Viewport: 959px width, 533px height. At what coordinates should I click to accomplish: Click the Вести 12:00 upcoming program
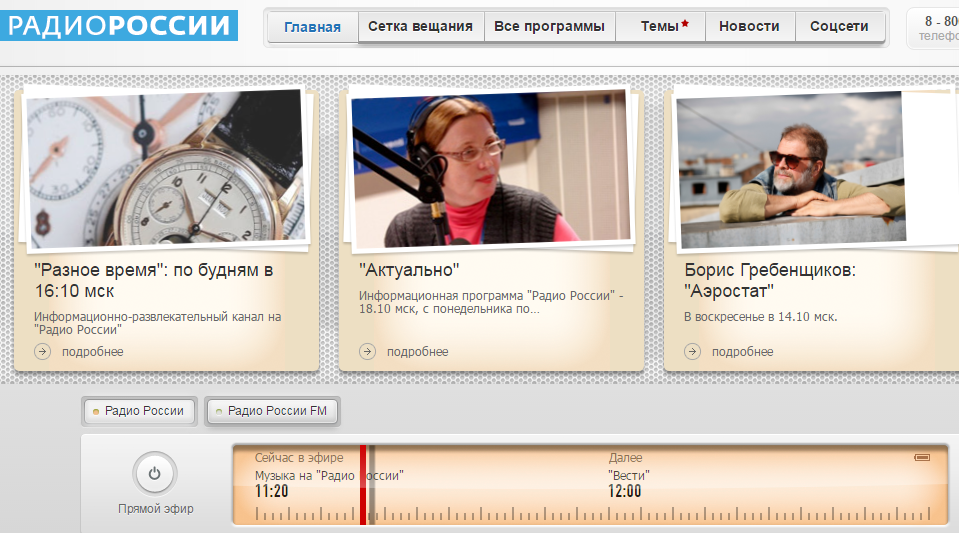pyautogui.click(x=629, y=483)
